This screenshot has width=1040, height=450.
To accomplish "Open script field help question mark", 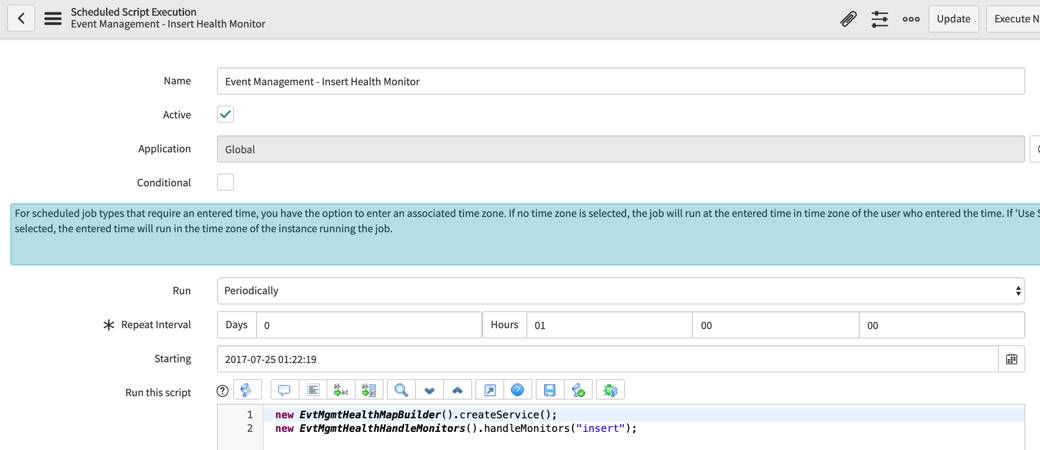I will click(x=223, y=390).
